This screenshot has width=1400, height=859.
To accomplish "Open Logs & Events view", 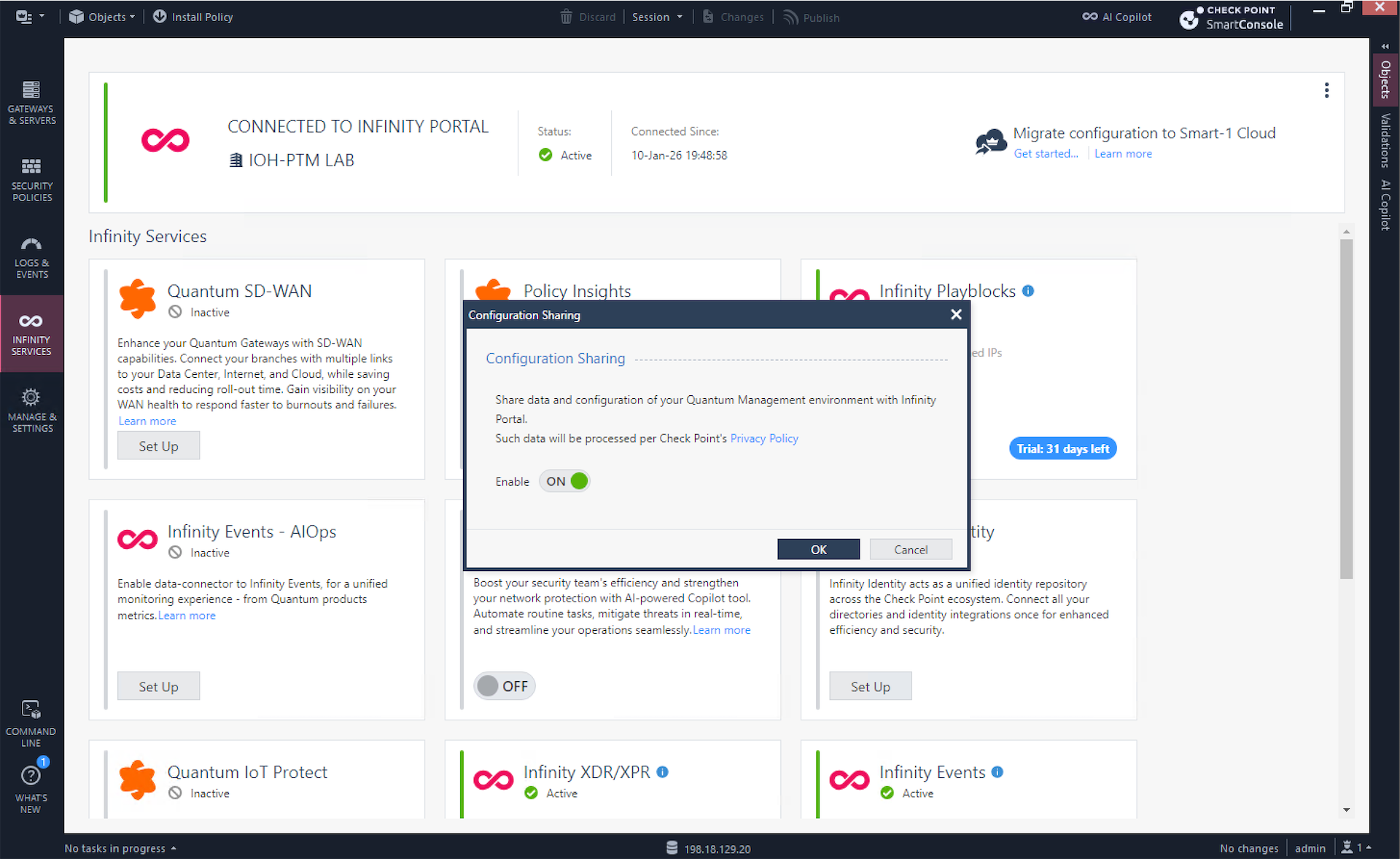I will pos(31,257).
